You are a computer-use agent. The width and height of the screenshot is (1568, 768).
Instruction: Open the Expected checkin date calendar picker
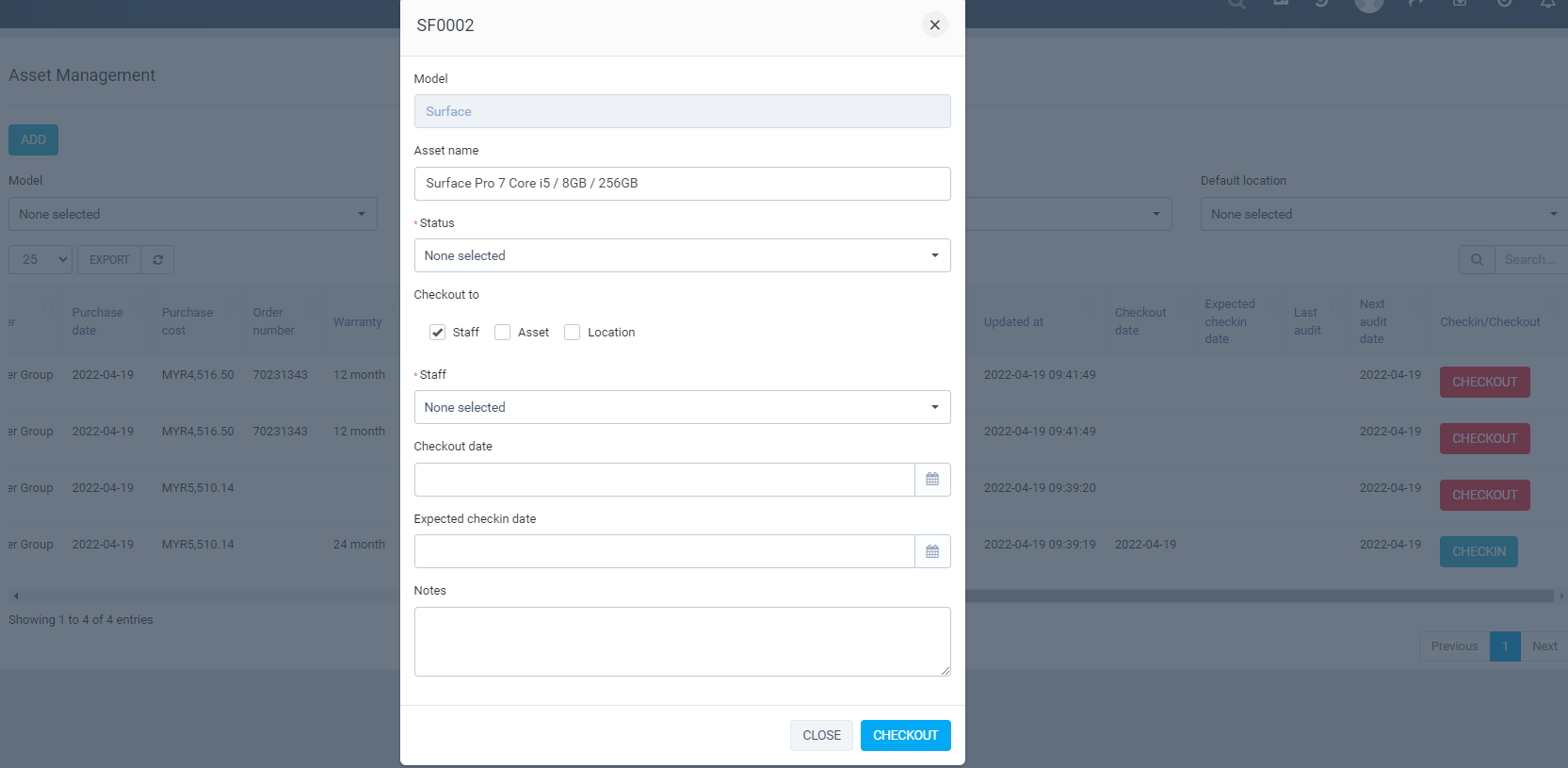(932, 551)
